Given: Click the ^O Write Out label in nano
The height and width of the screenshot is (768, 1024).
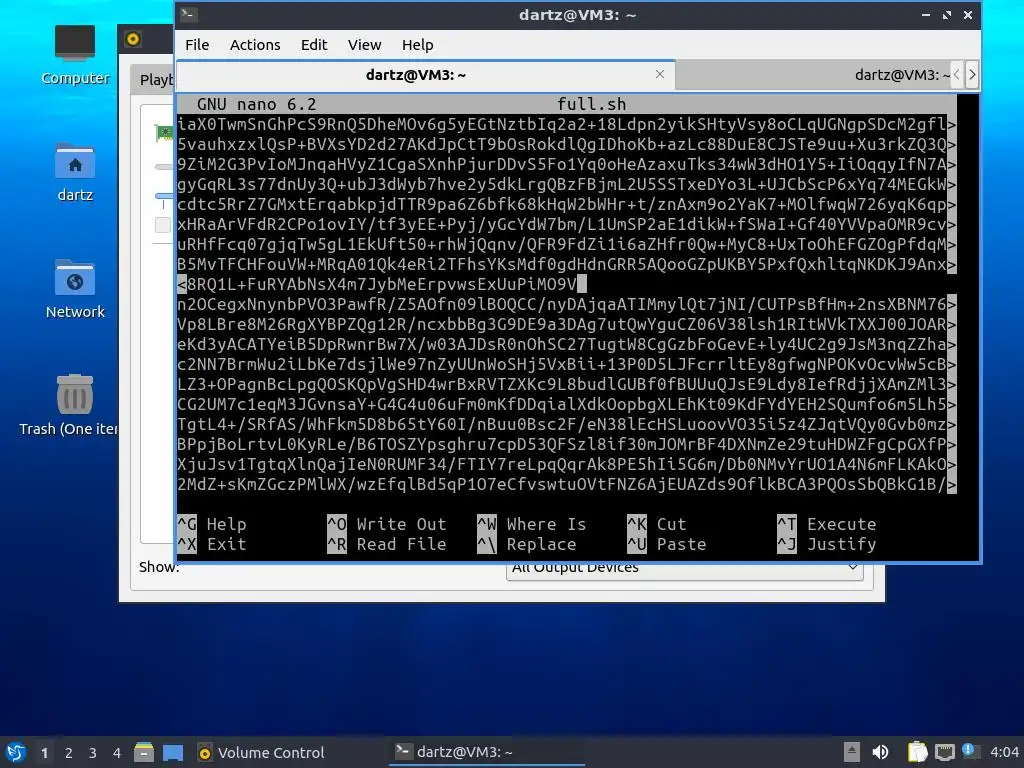Looking at the screenshot, I should (387, 524).
